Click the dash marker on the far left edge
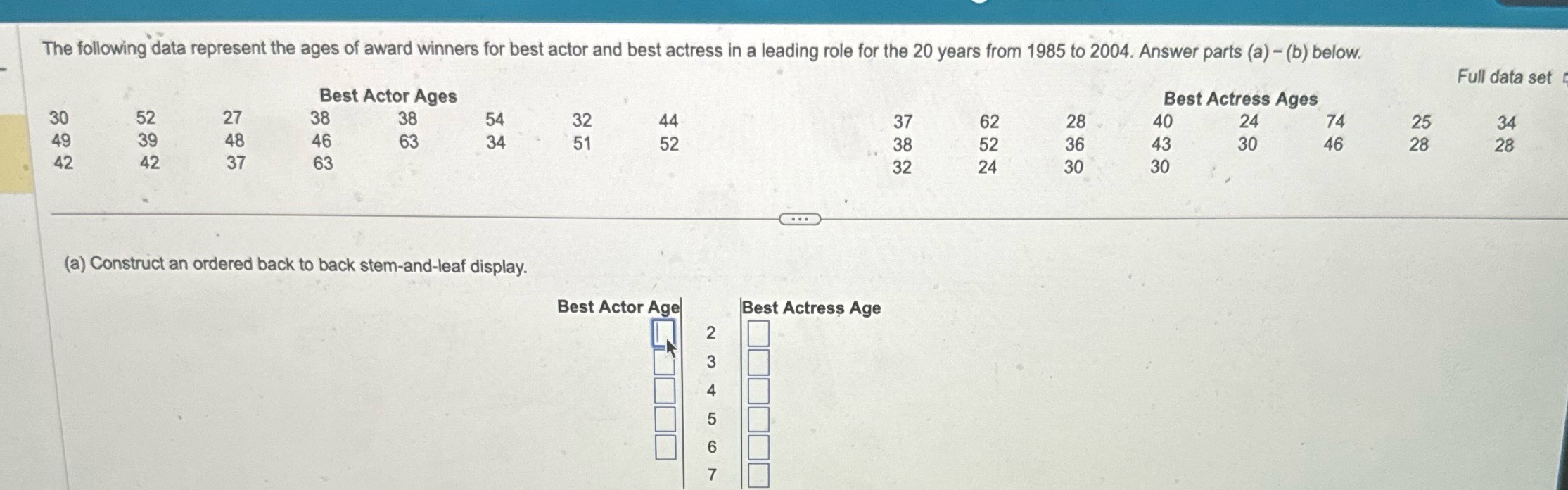The height and width of the screenshot is (490, 1568). tap(2, 69)
